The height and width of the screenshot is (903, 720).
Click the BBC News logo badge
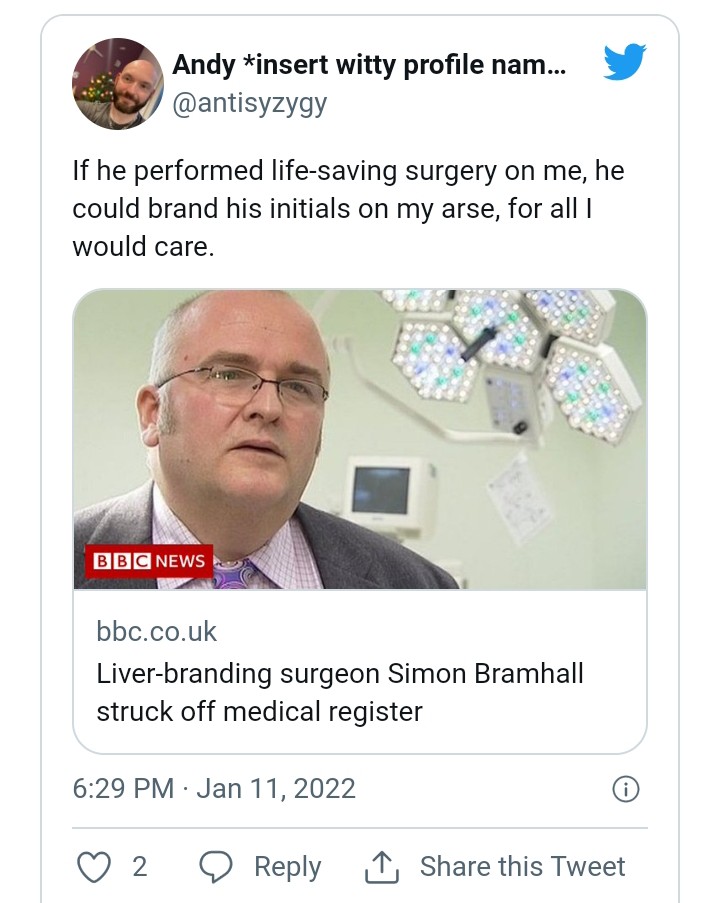pyautogui.click(x=149, y=560)
